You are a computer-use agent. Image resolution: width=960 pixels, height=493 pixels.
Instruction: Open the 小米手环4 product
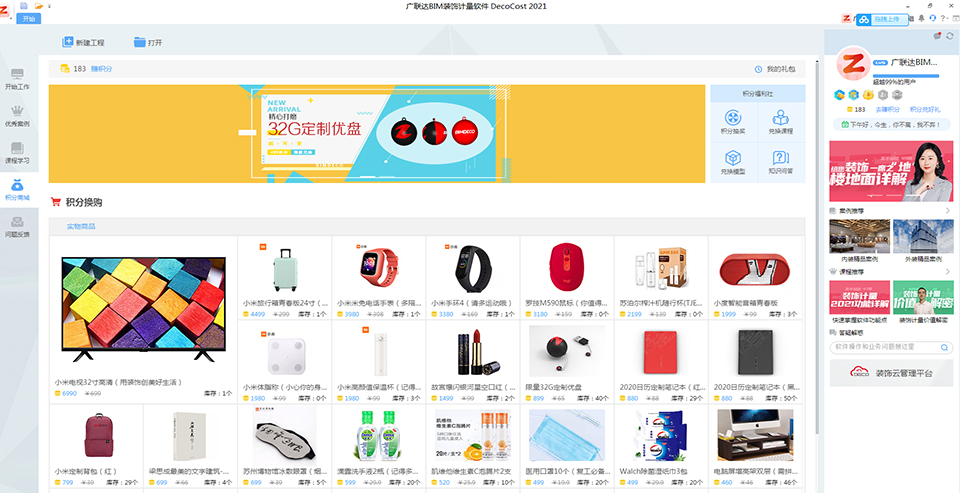(x=473, y=277)
